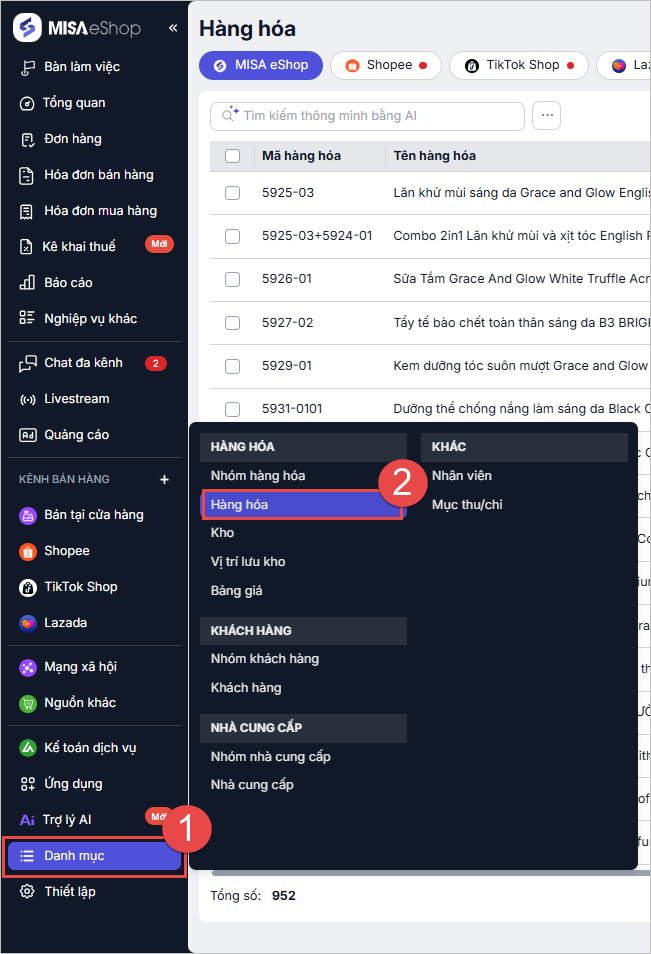
Task: Open Chat đa kênh icon
Action: pyautogui.click(x=27, y=364)
